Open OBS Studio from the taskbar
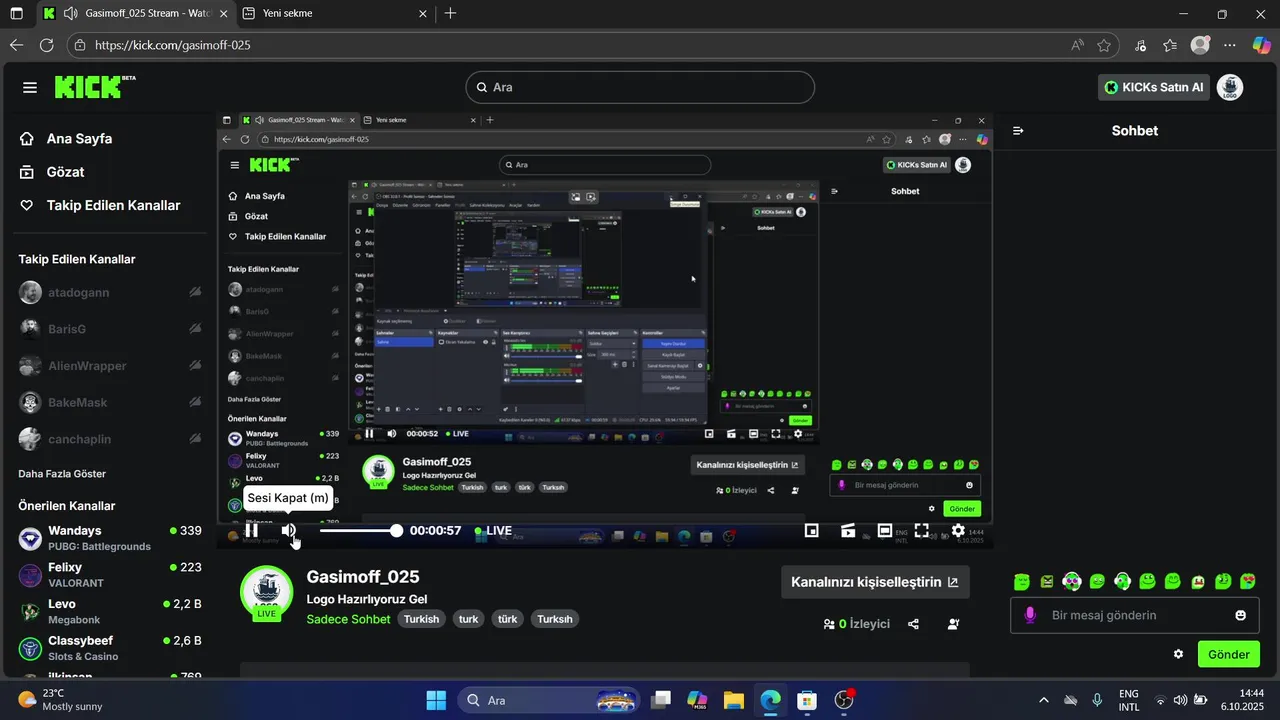 844,700
